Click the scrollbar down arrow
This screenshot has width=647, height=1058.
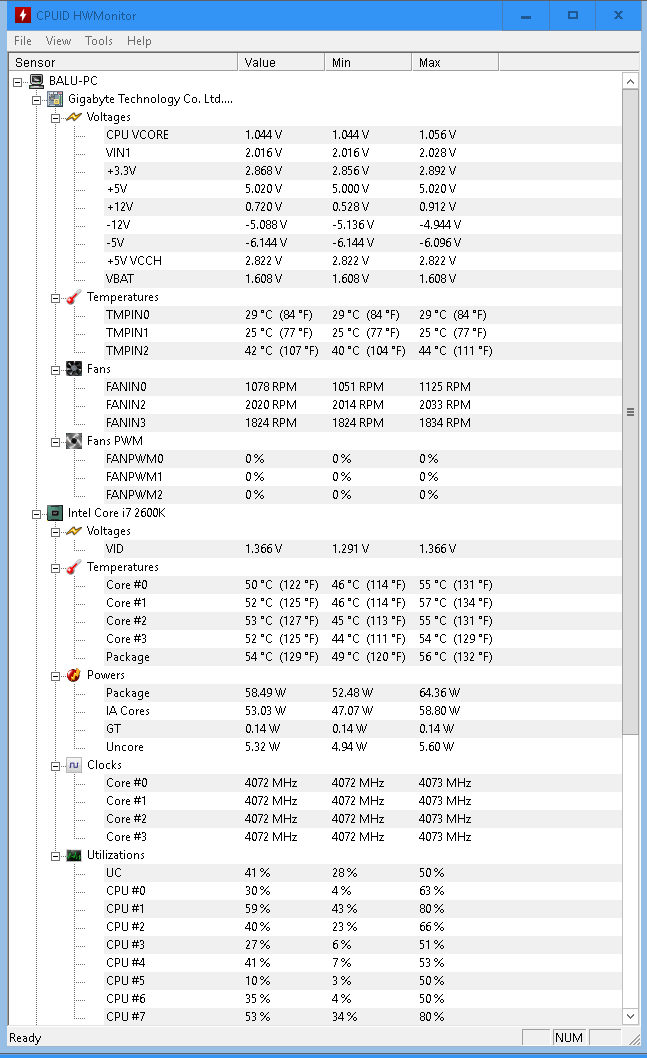[630, 1016]
